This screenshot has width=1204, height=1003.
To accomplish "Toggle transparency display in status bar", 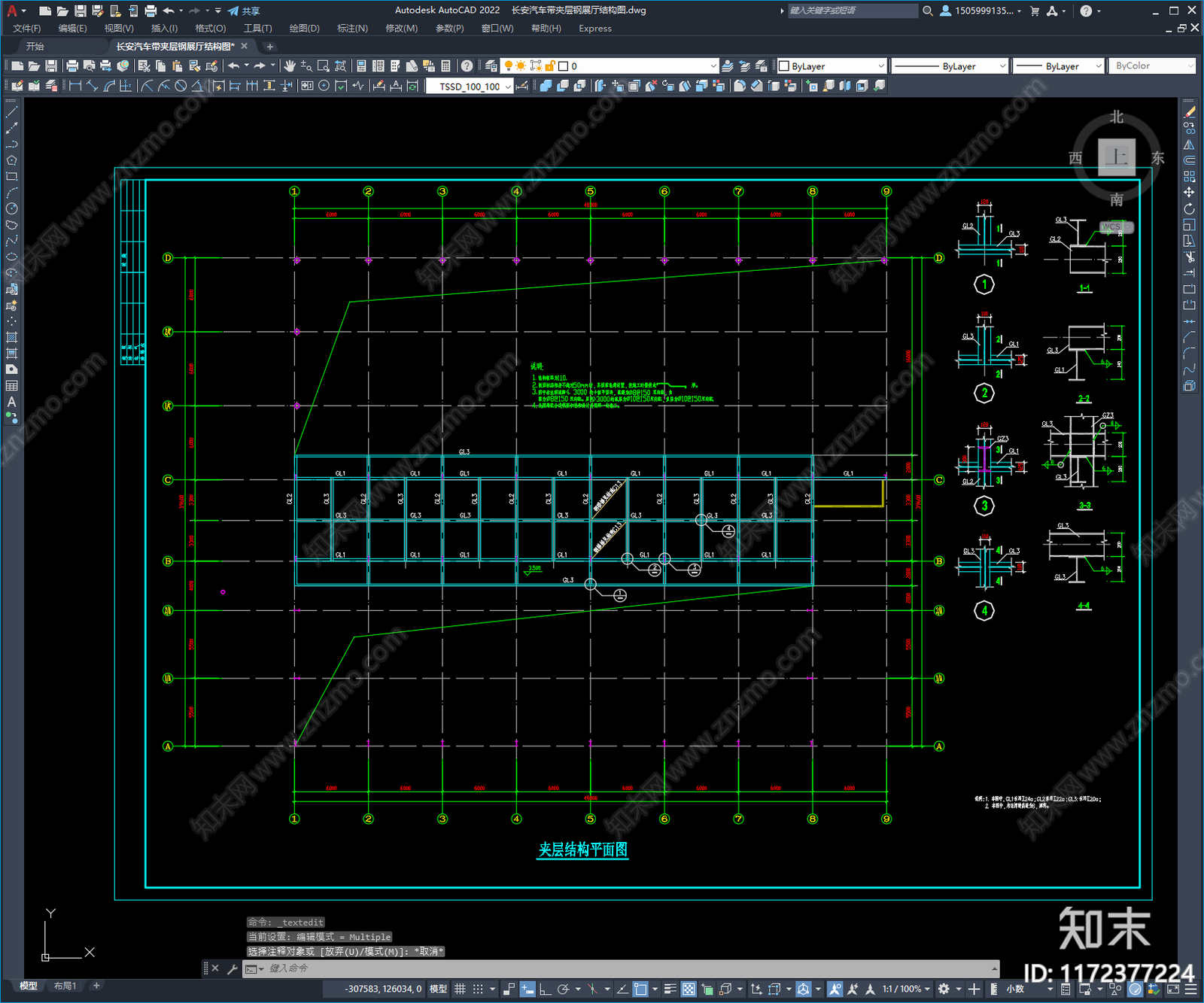I will click(x=689, y=989).
